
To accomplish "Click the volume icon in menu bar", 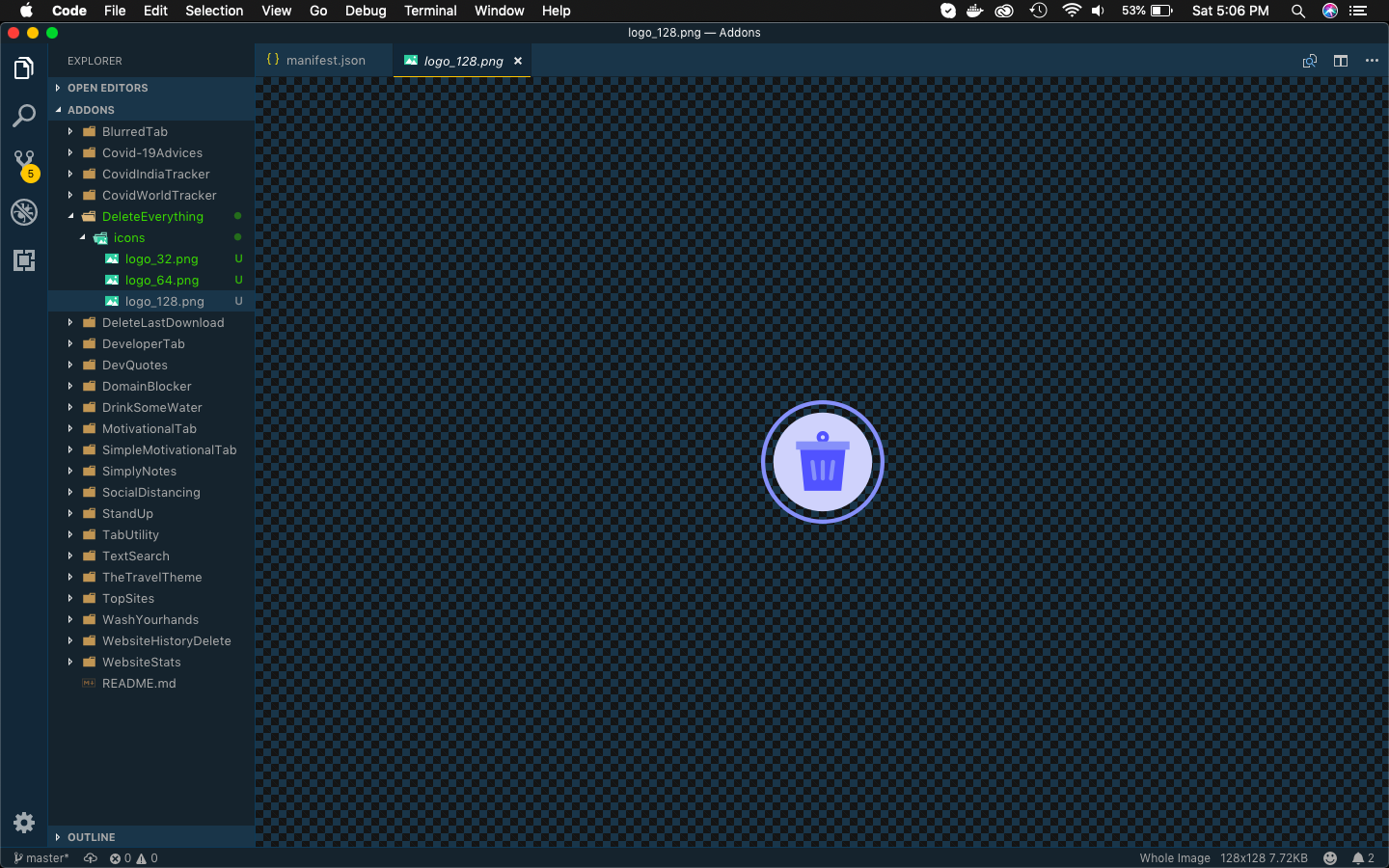I will click(x=1098, y=11).
